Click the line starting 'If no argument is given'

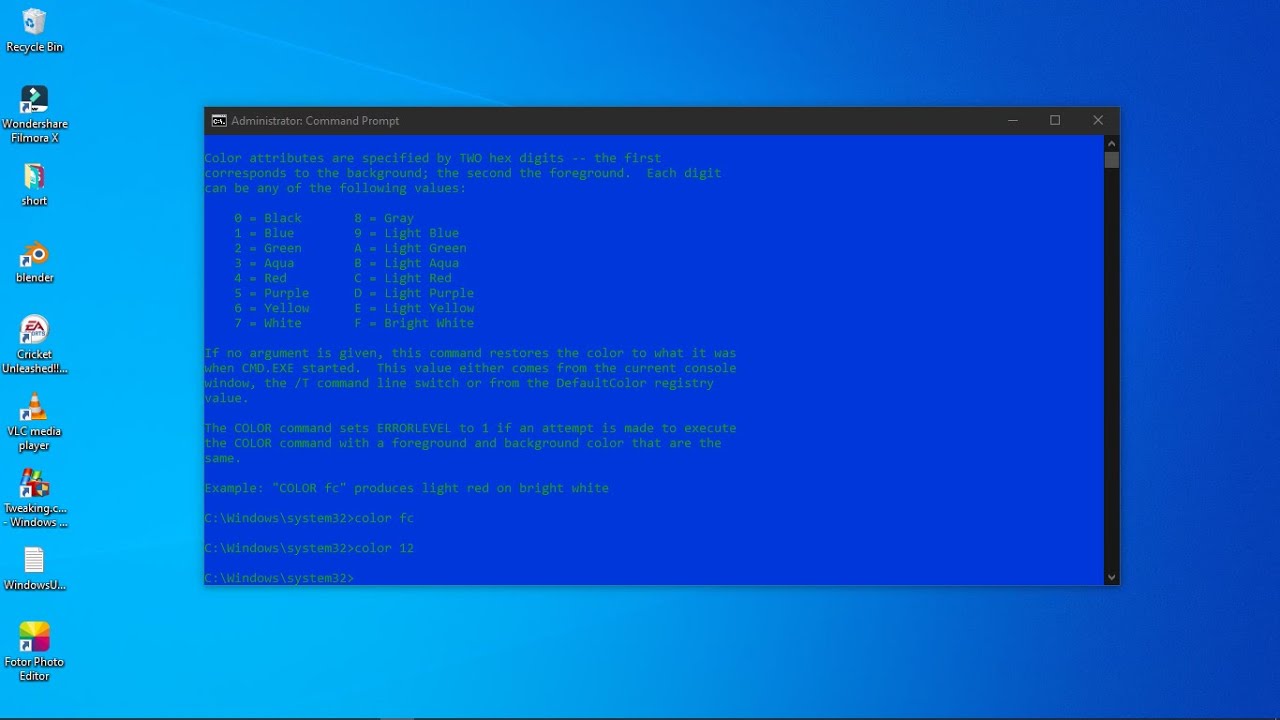coord(470,353)
